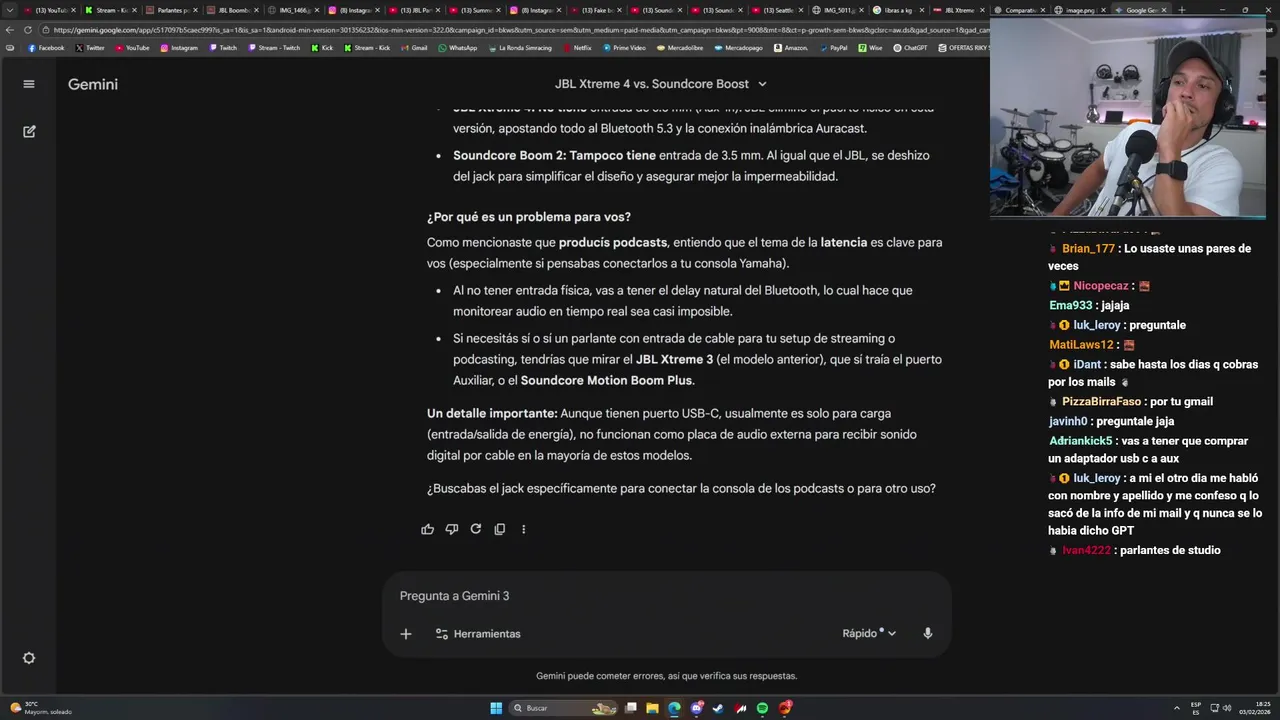The width and height of the screenshot is (1280, 720).
Task: Start a new chat with pencil icon
Action: 29,131
